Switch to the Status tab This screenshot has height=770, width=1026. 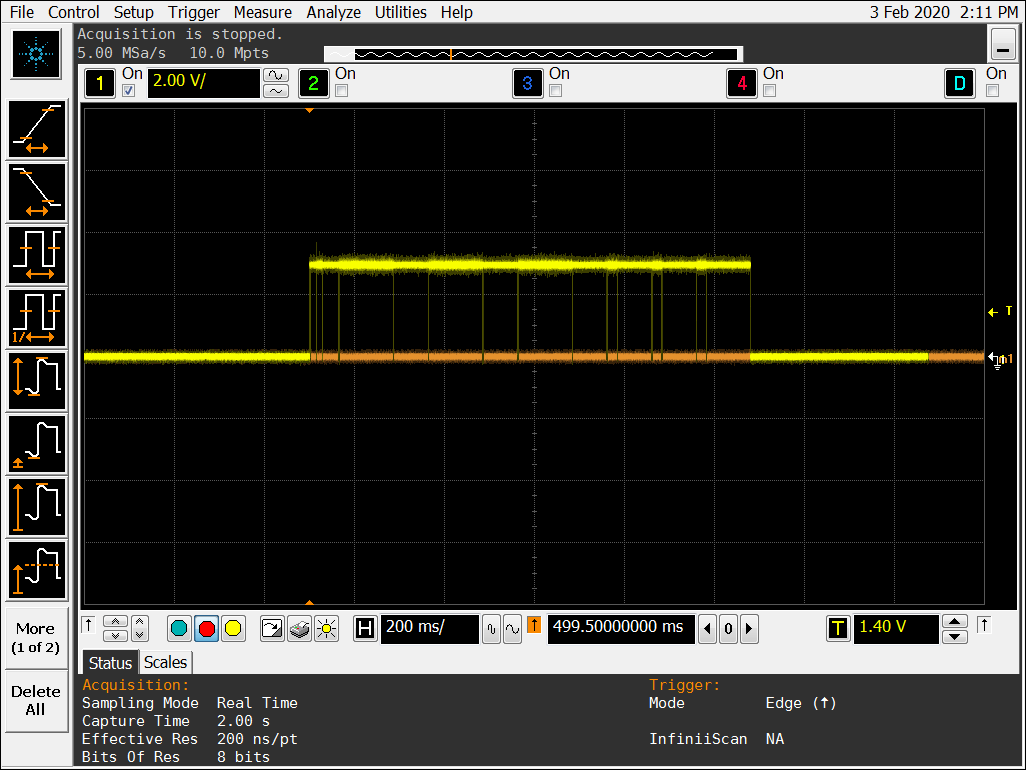pos(110,663)
